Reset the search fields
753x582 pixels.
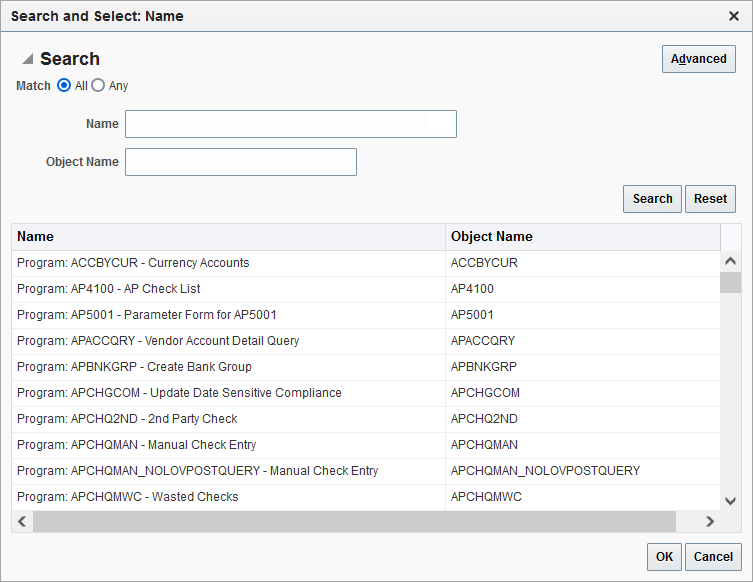(710, 199)
